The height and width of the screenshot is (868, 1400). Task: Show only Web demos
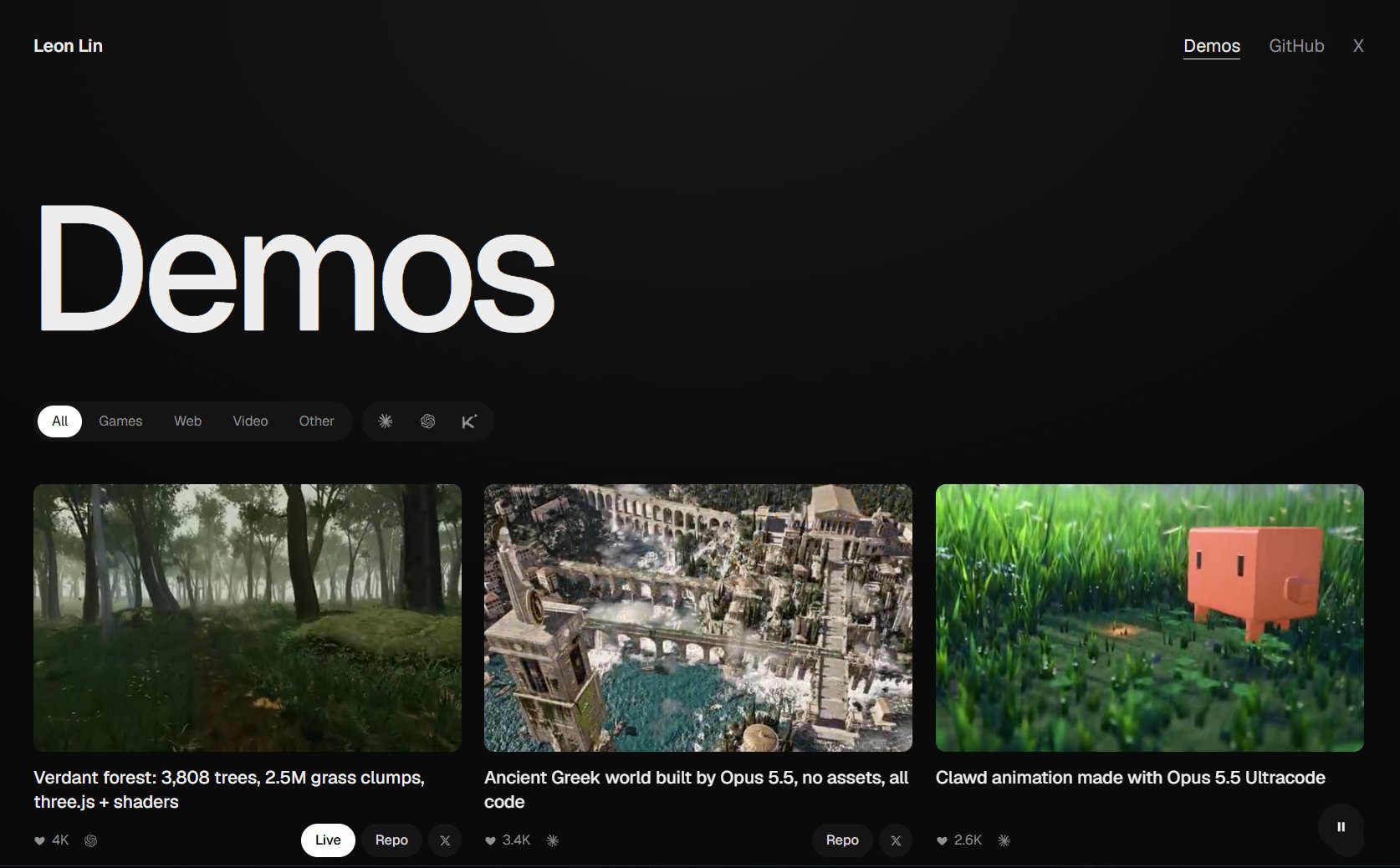[x=187, y=421]
